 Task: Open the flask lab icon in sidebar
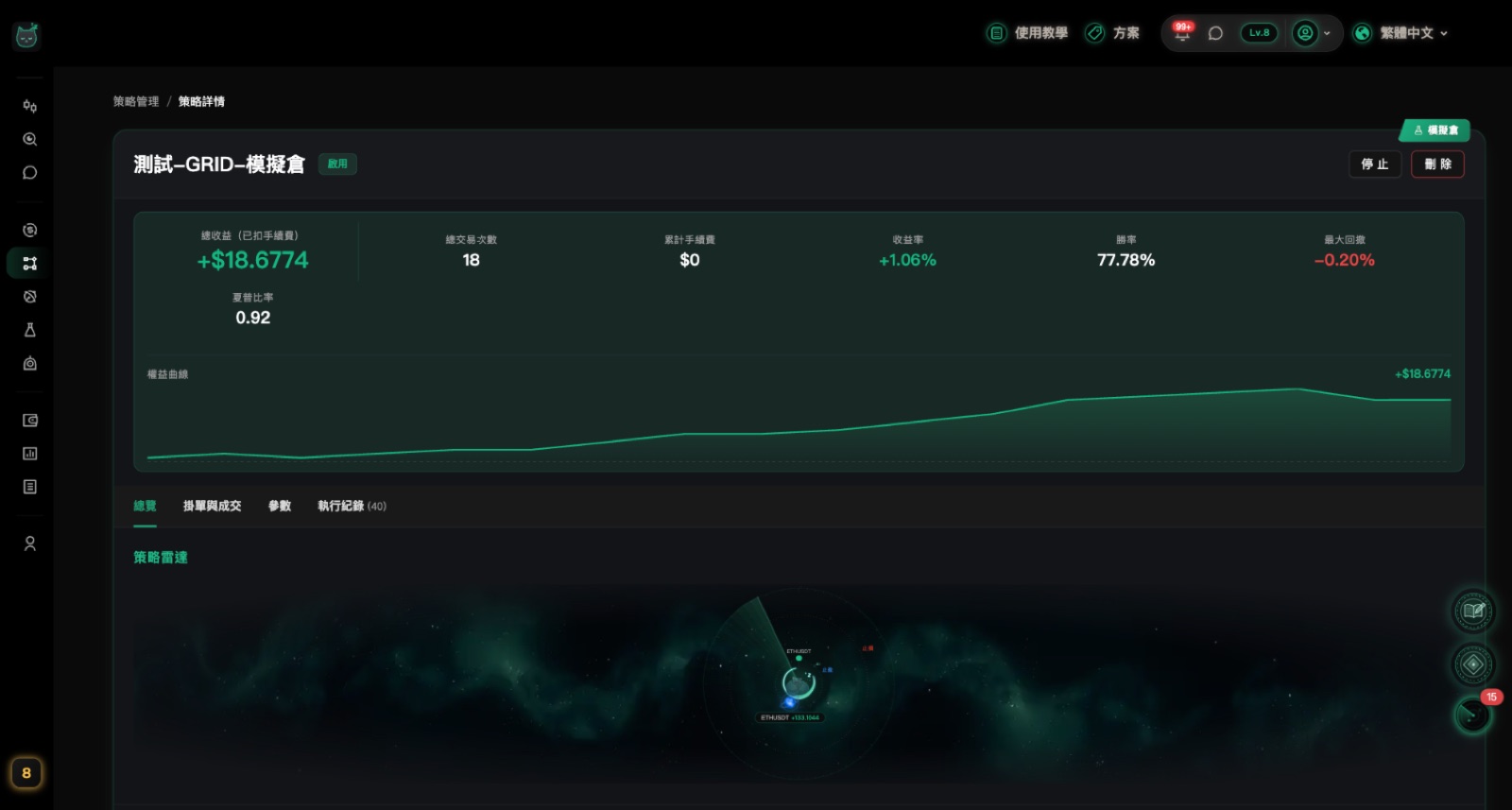pyautogui.click(x=30, y=330)
